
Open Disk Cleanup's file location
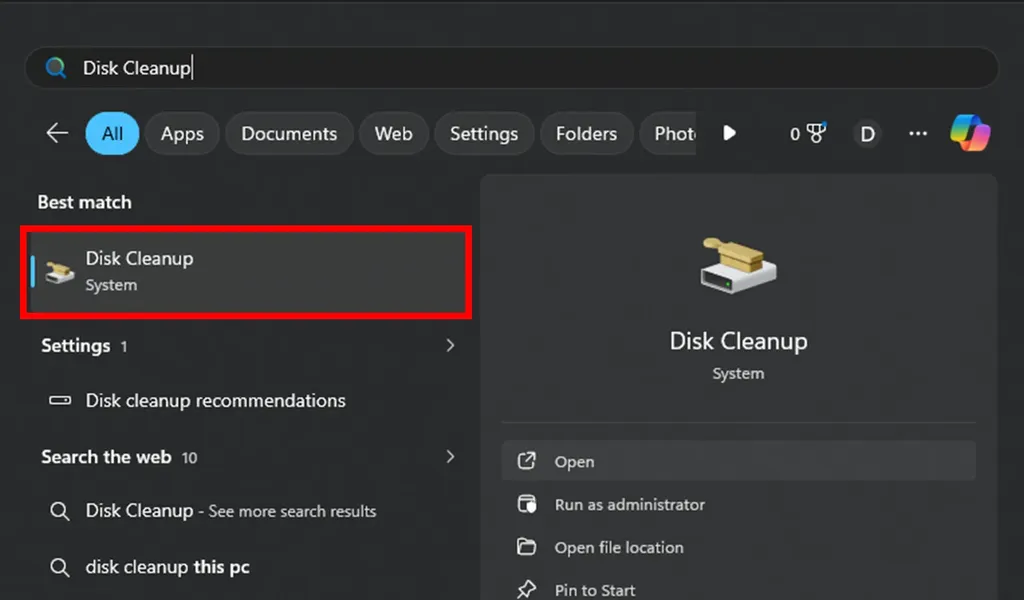coord(619,547)
